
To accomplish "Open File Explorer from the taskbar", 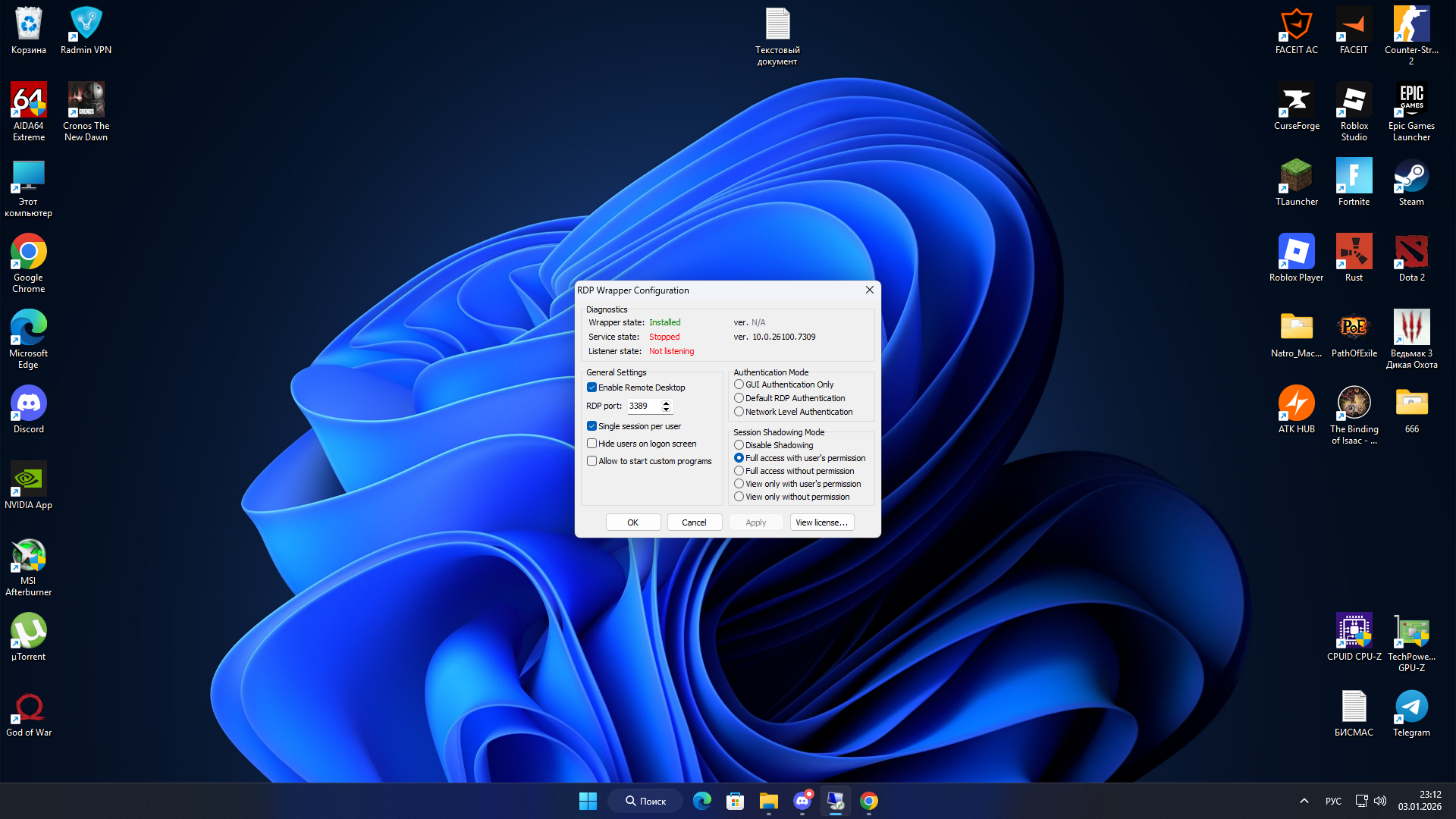I will pyautogui.click(x=769, y=801).
